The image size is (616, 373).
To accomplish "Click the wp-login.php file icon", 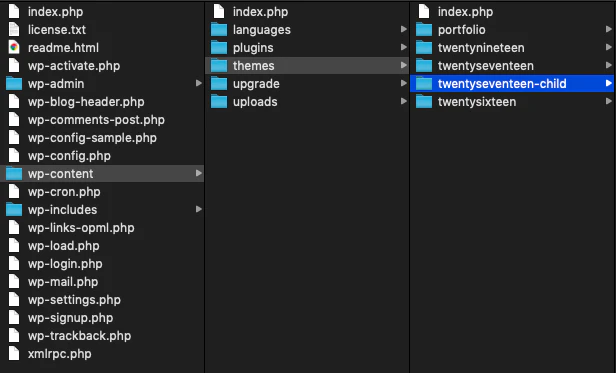I will coord(14,264).
